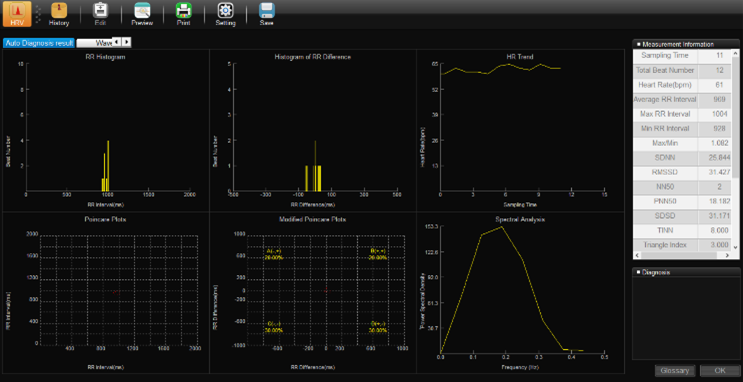Click the Diagnosis panel header
The width and height of the screenshot is (743, 382).
coord(686,273)
